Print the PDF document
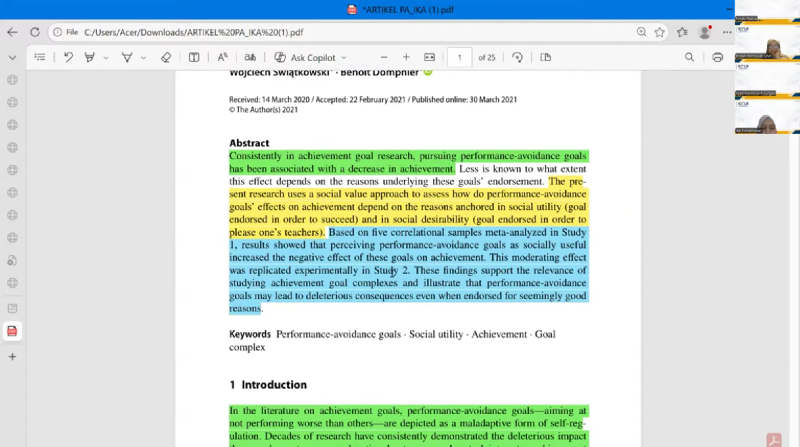The image size is (800, 447). [717, 57]
